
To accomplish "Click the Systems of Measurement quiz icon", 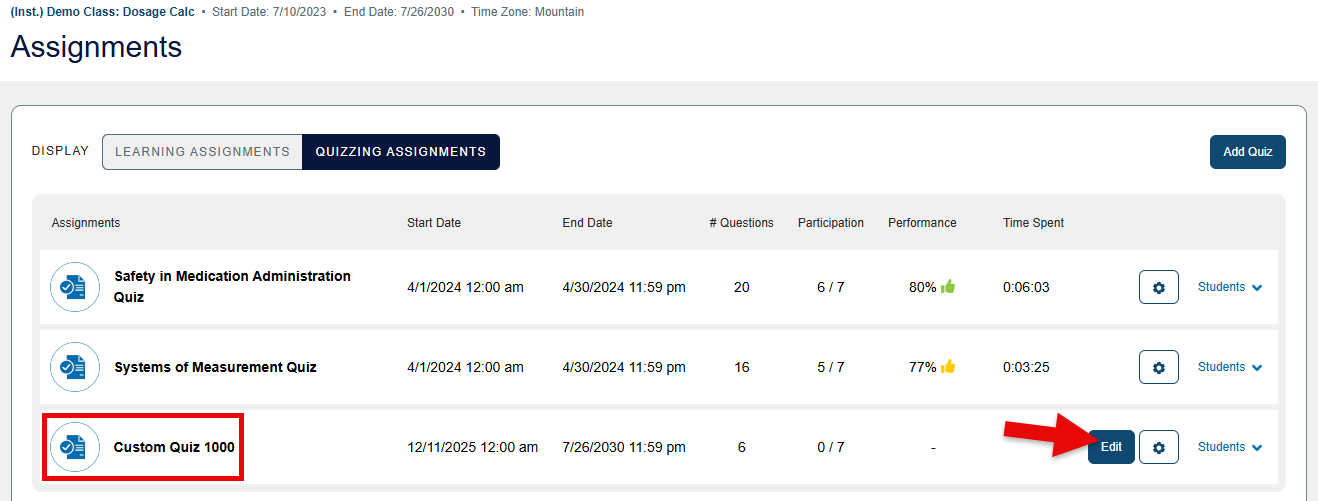I will 75,367.
